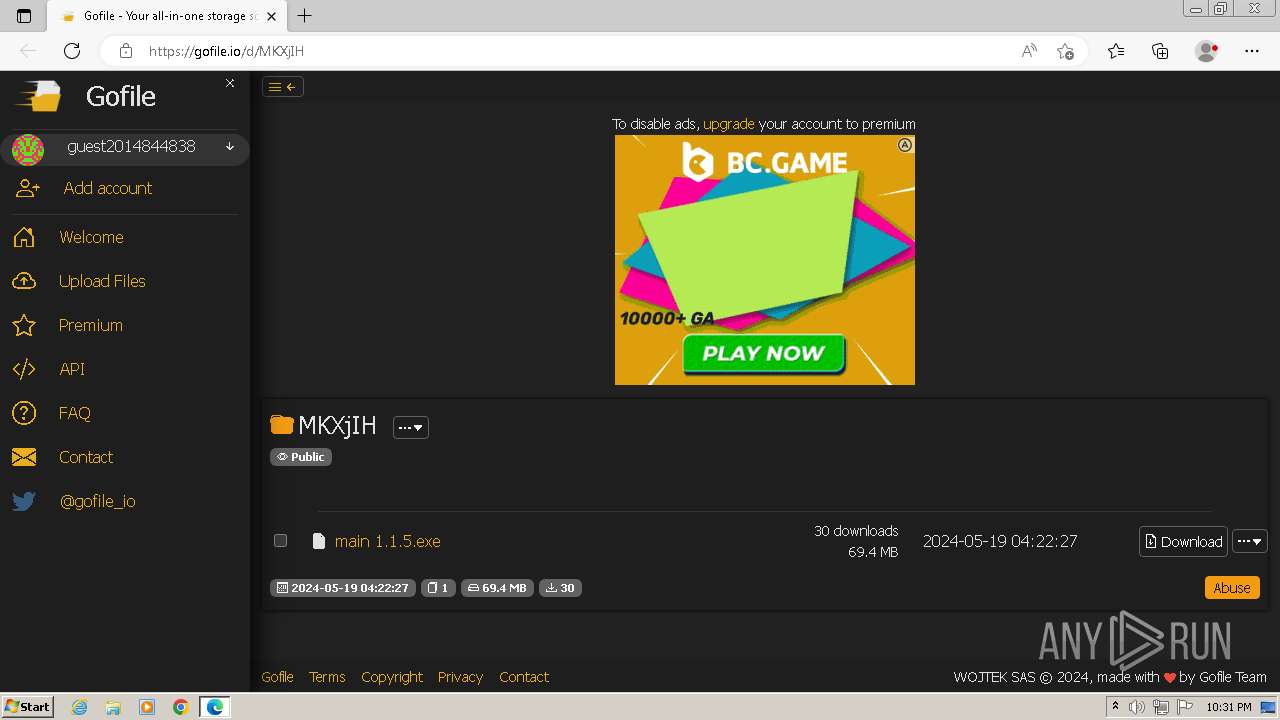The image size is (1280, 720).
Task: Click the Gofile logo icon in the sidebar
Action: click(x=38, y=96)
